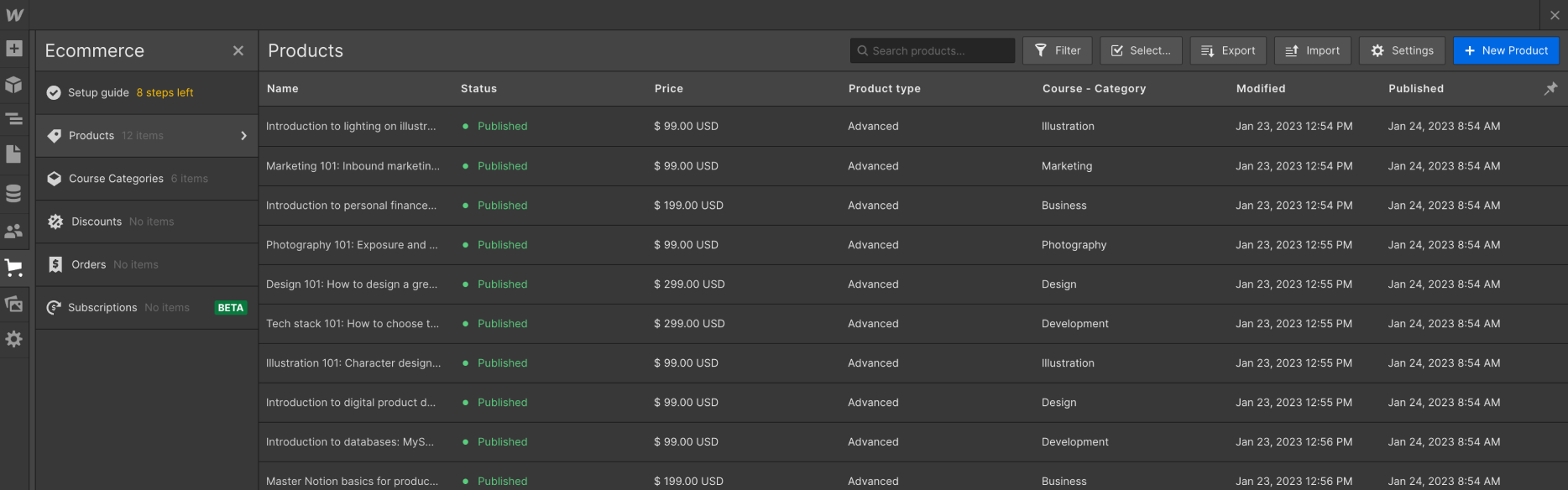
Task: Go to the Discounts section
Action: pos(97,222)
